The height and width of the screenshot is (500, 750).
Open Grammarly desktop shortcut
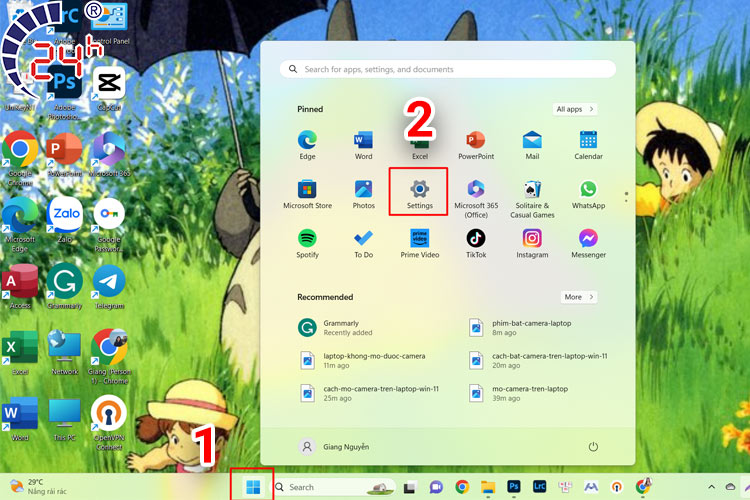pyautogui.click(x=65, y=287)
